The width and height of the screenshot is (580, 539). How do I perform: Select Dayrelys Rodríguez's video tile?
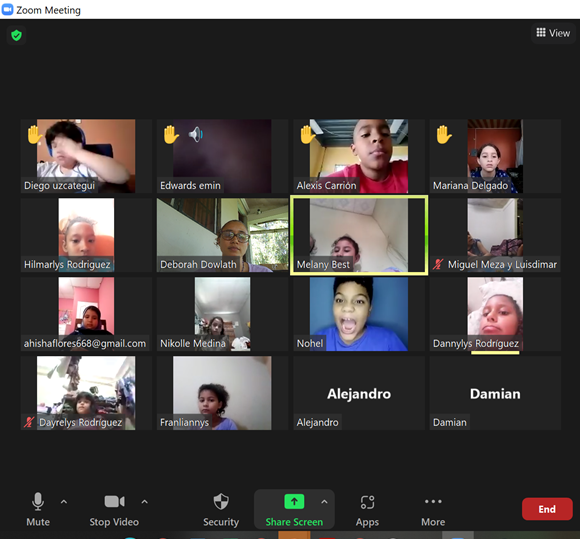(86, 393)
